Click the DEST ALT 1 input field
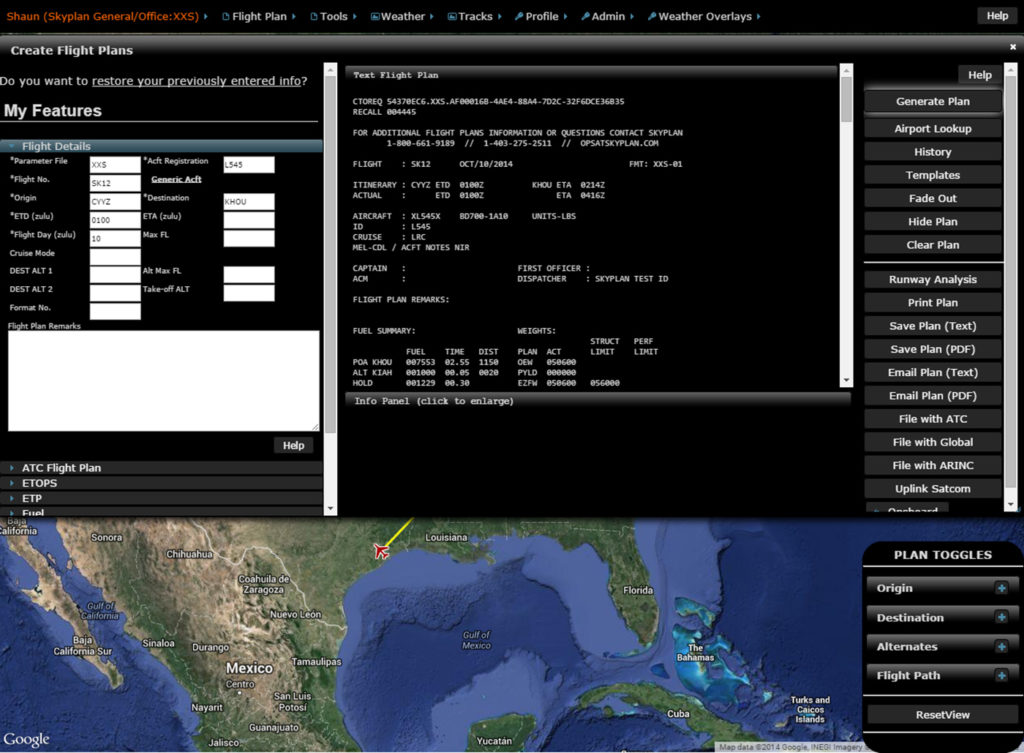 (115, 274)
